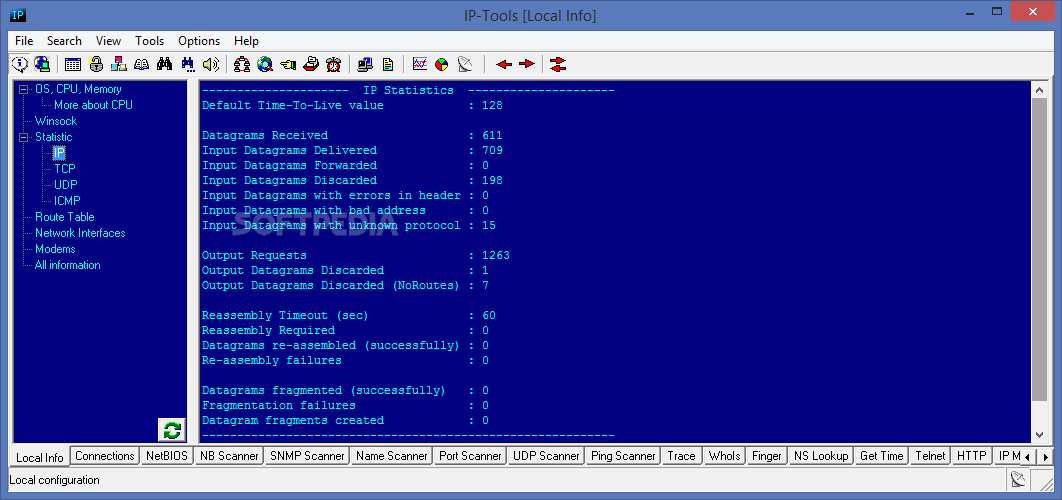
Task: Open the File menu
Action: tap(24, 41)
